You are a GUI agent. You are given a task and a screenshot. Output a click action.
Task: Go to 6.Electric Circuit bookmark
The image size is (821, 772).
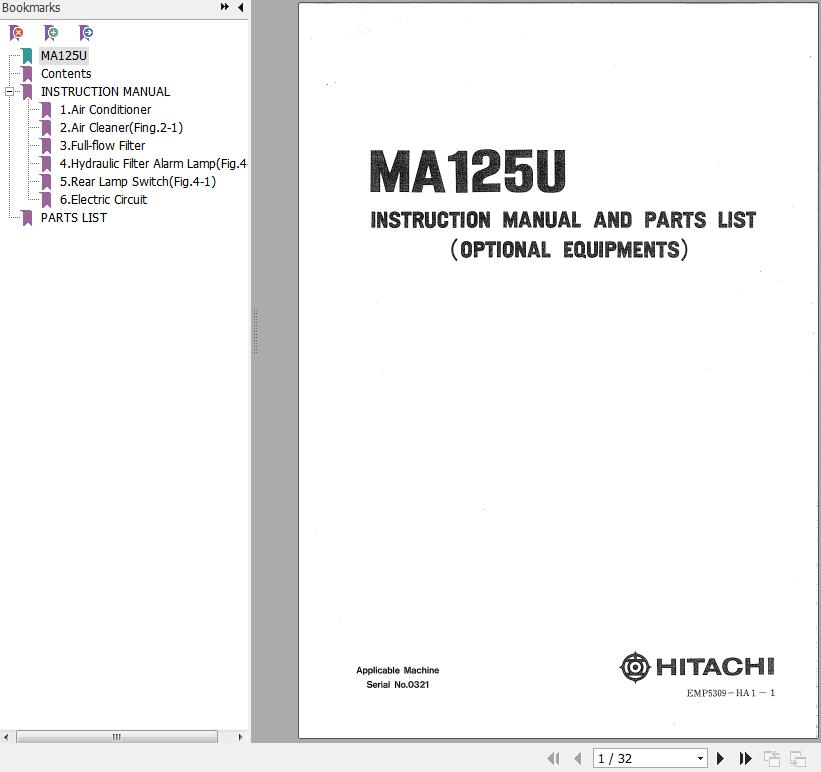[104, 200]
